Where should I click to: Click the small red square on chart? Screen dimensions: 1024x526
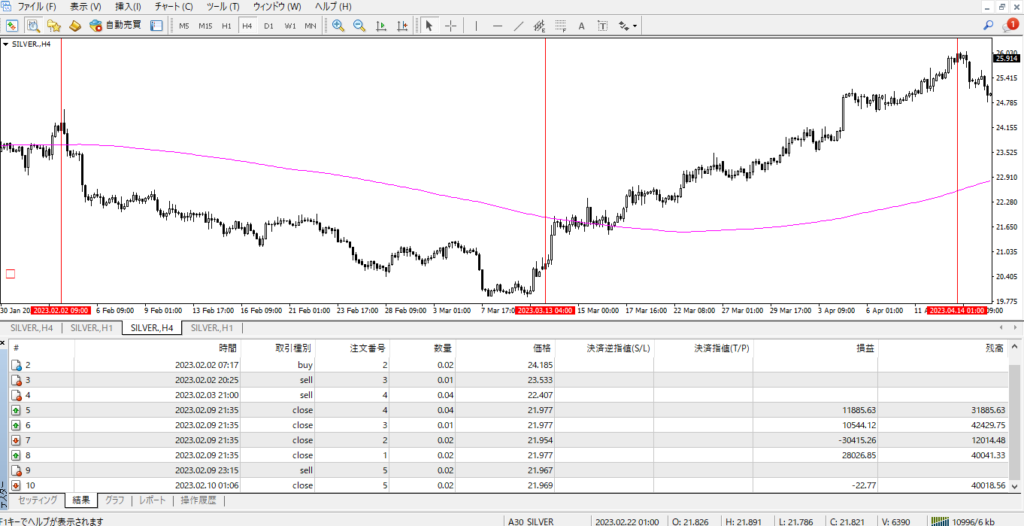click(11, 273)
